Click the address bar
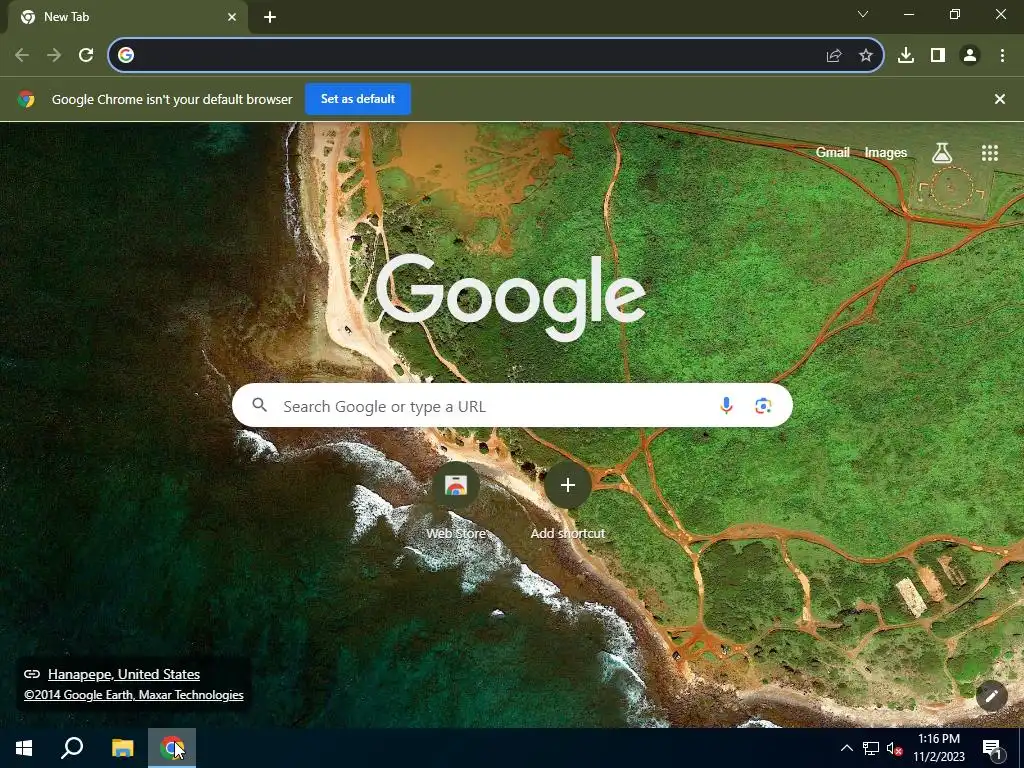Image resolution: width=1024 pixels, height=768 pixels. coord(495,55)
